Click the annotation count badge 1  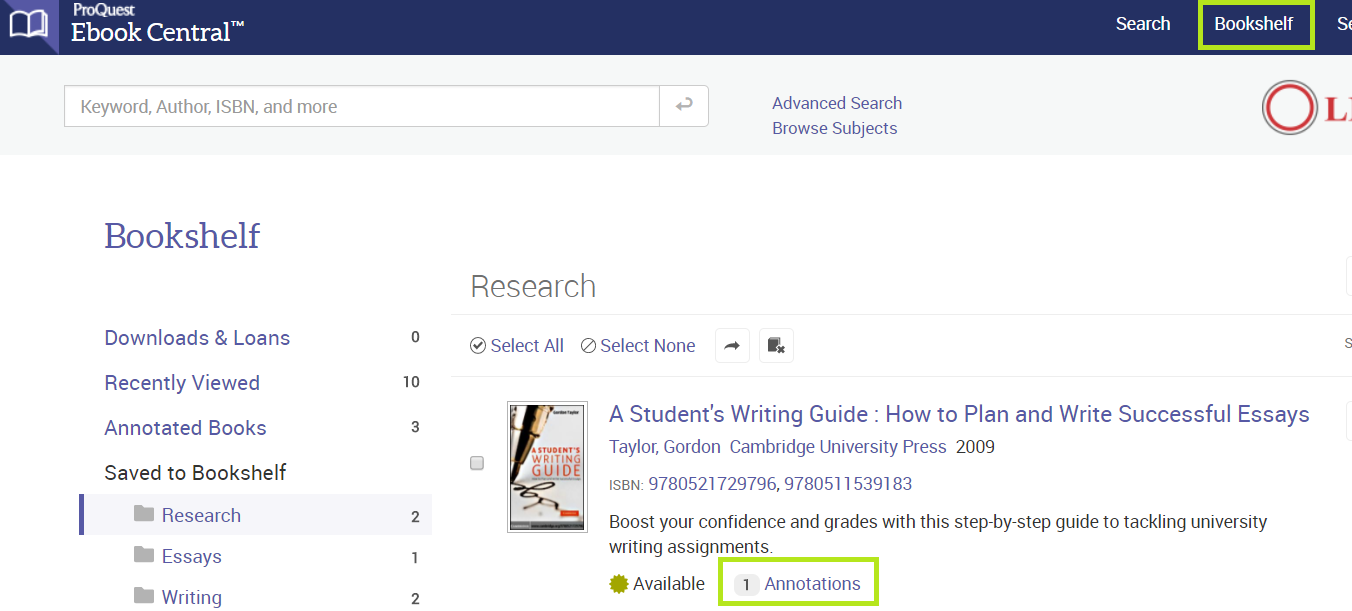click(x=746, y=585)
